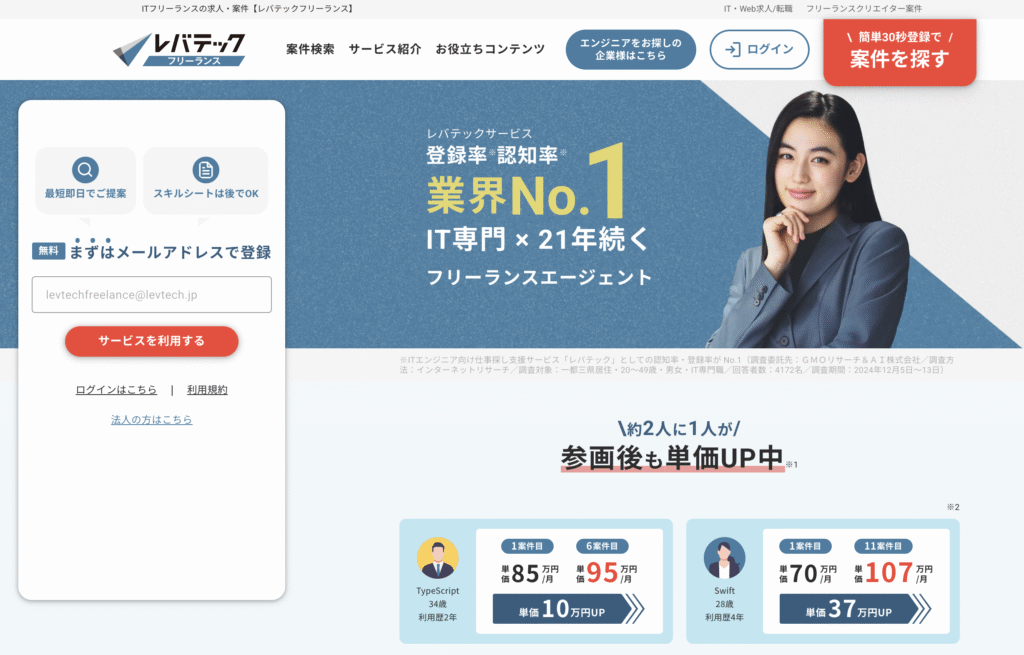The height and width of the screenshot is (655, 1024).
Task: Click the arrow chevrons on 単価10万円UP banner
Action: [633, 609]
